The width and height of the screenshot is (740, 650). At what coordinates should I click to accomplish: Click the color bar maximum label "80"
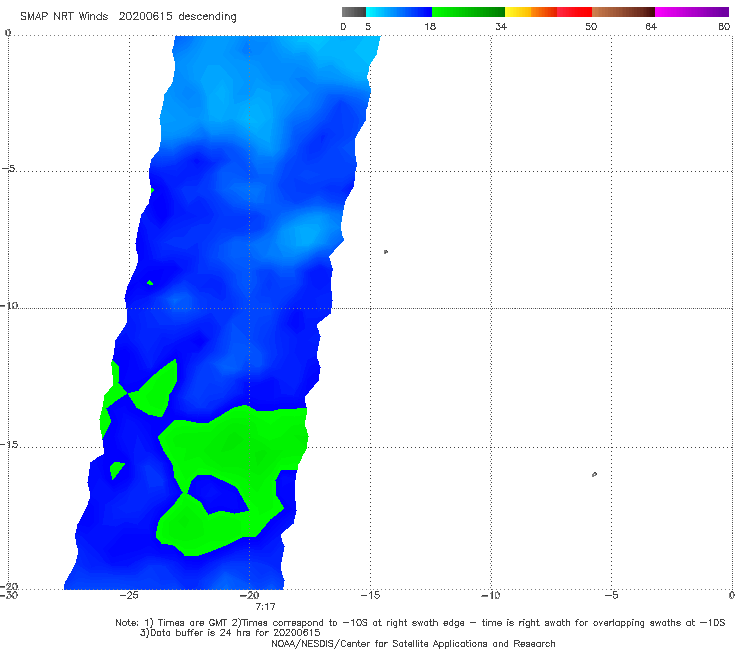point(724,27)
